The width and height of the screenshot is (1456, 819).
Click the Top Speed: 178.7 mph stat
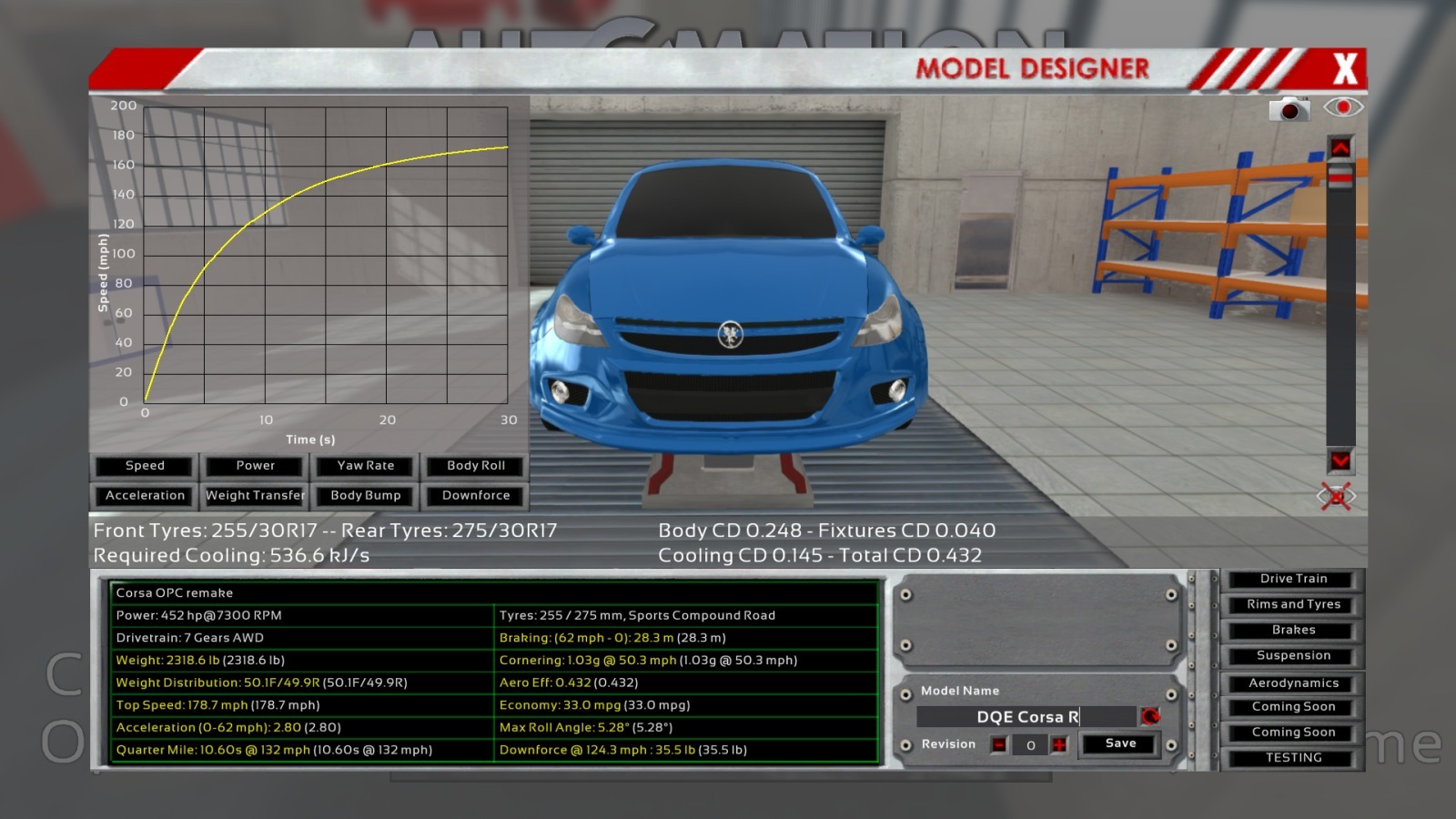[217, 705]
